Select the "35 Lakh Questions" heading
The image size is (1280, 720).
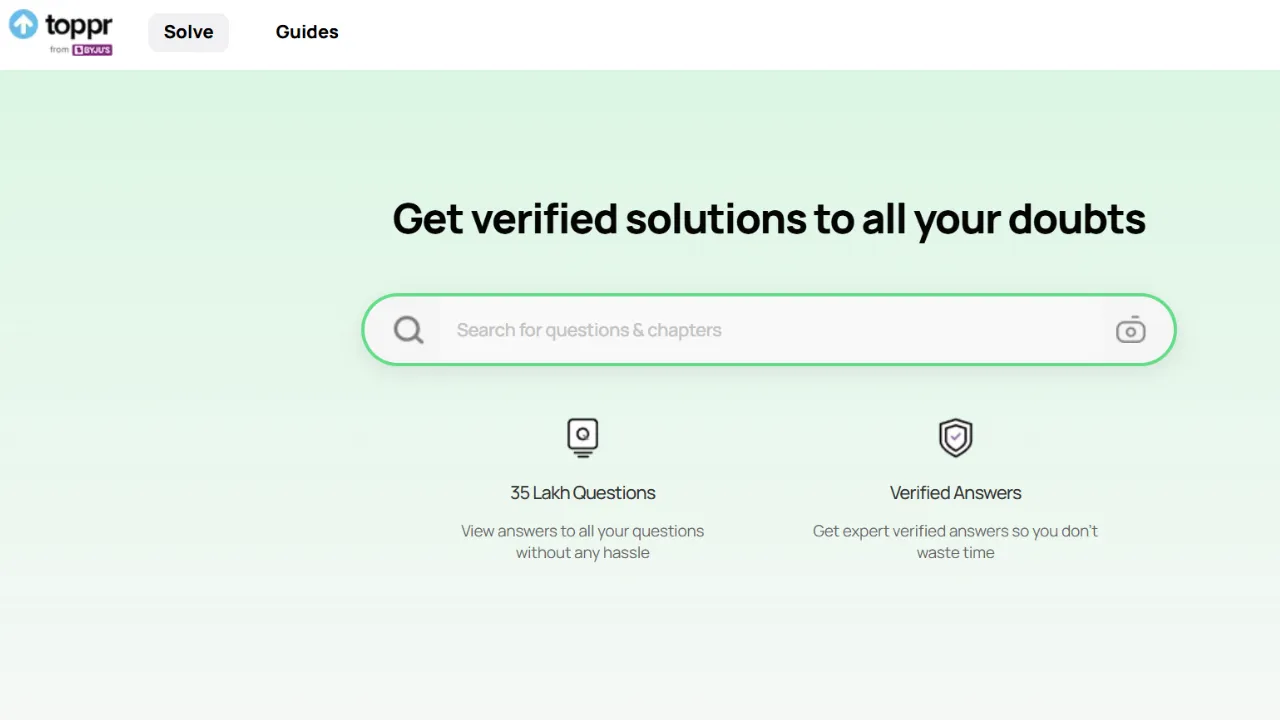coord(582,493)
